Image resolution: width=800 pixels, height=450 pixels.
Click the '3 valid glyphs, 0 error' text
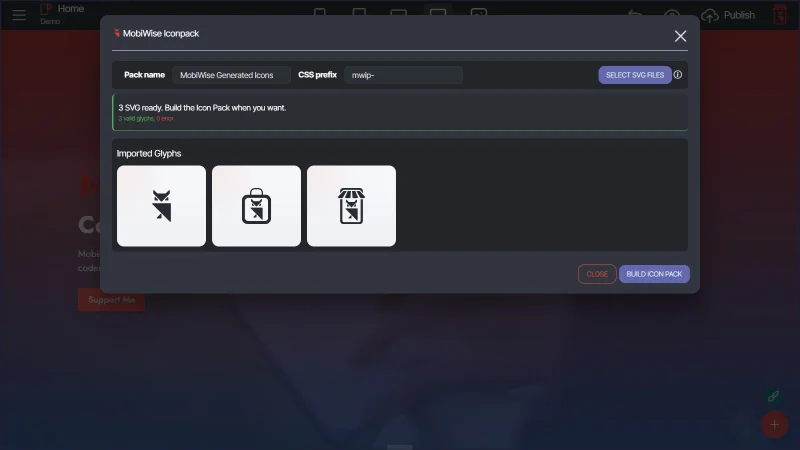pos(146,118)
